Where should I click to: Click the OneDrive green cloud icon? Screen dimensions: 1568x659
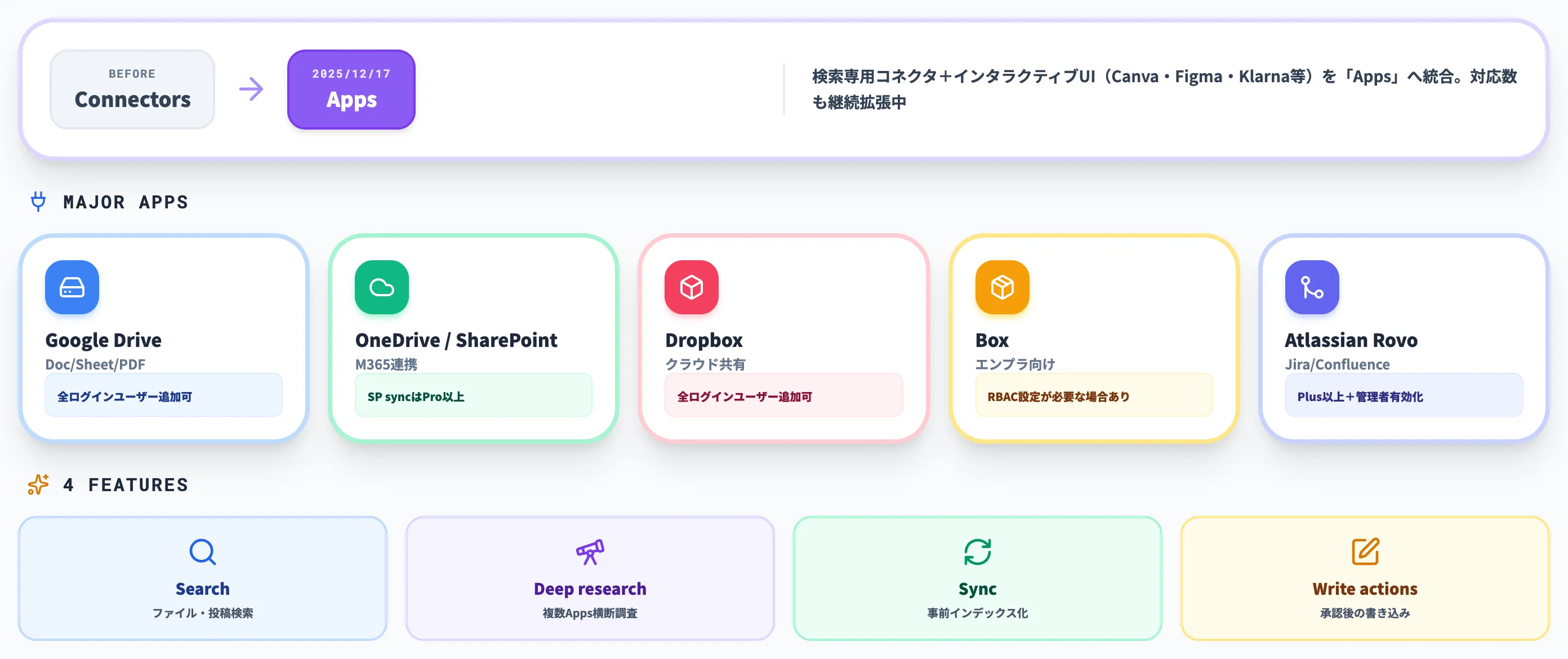click(x=382, y=287)
